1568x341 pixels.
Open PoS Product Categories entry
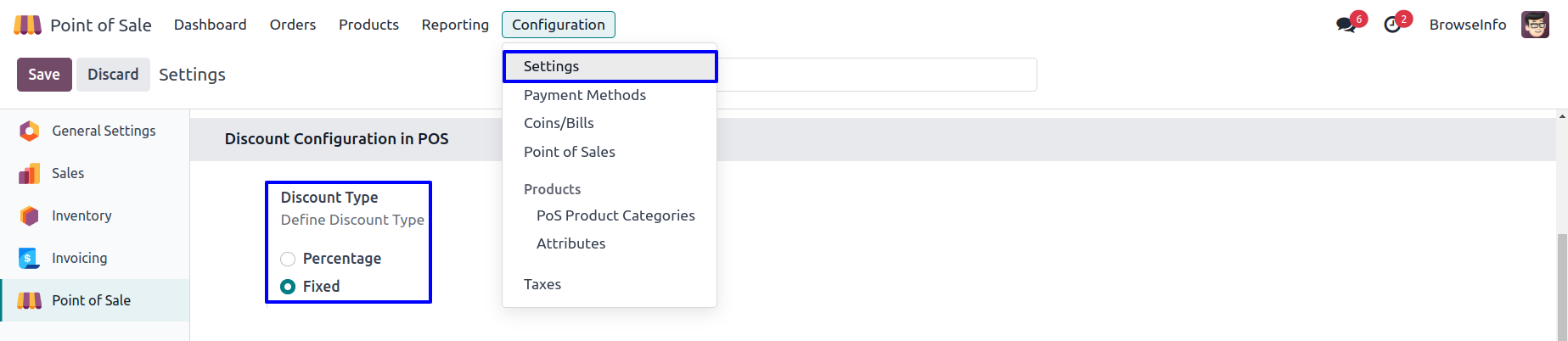(615, 215)
